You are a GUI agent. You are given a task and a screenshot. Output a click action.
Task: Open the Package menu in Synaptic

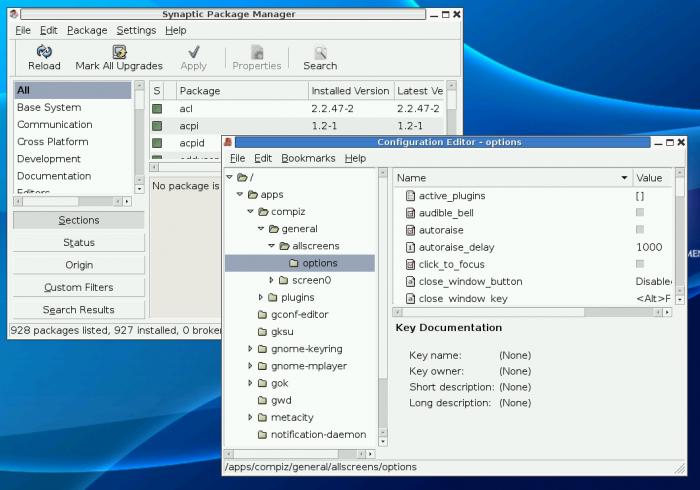tap(87, 30)
